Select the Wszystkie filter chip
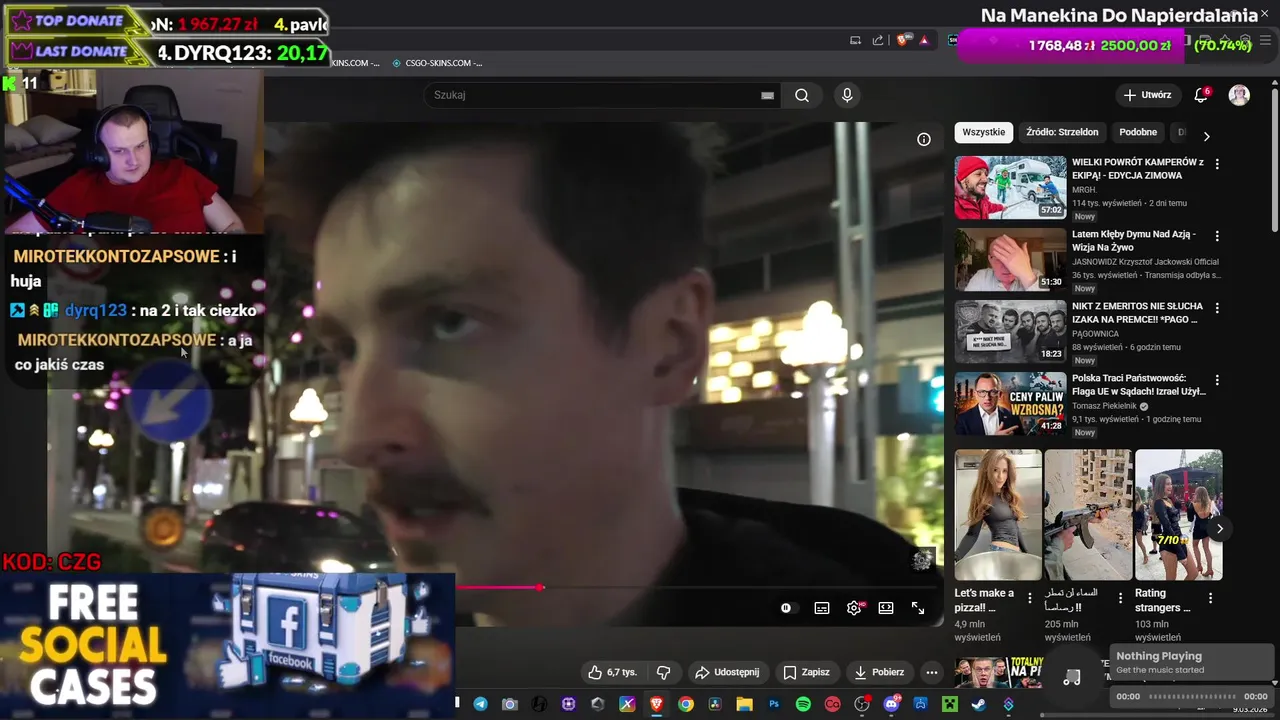 pyautogui.click(x=984, y=132)
